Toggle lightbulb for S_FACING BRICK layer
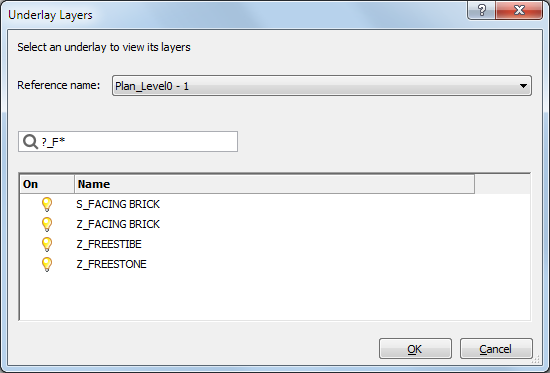The width and height of the screenshot is (550, 373). (47, 204)
